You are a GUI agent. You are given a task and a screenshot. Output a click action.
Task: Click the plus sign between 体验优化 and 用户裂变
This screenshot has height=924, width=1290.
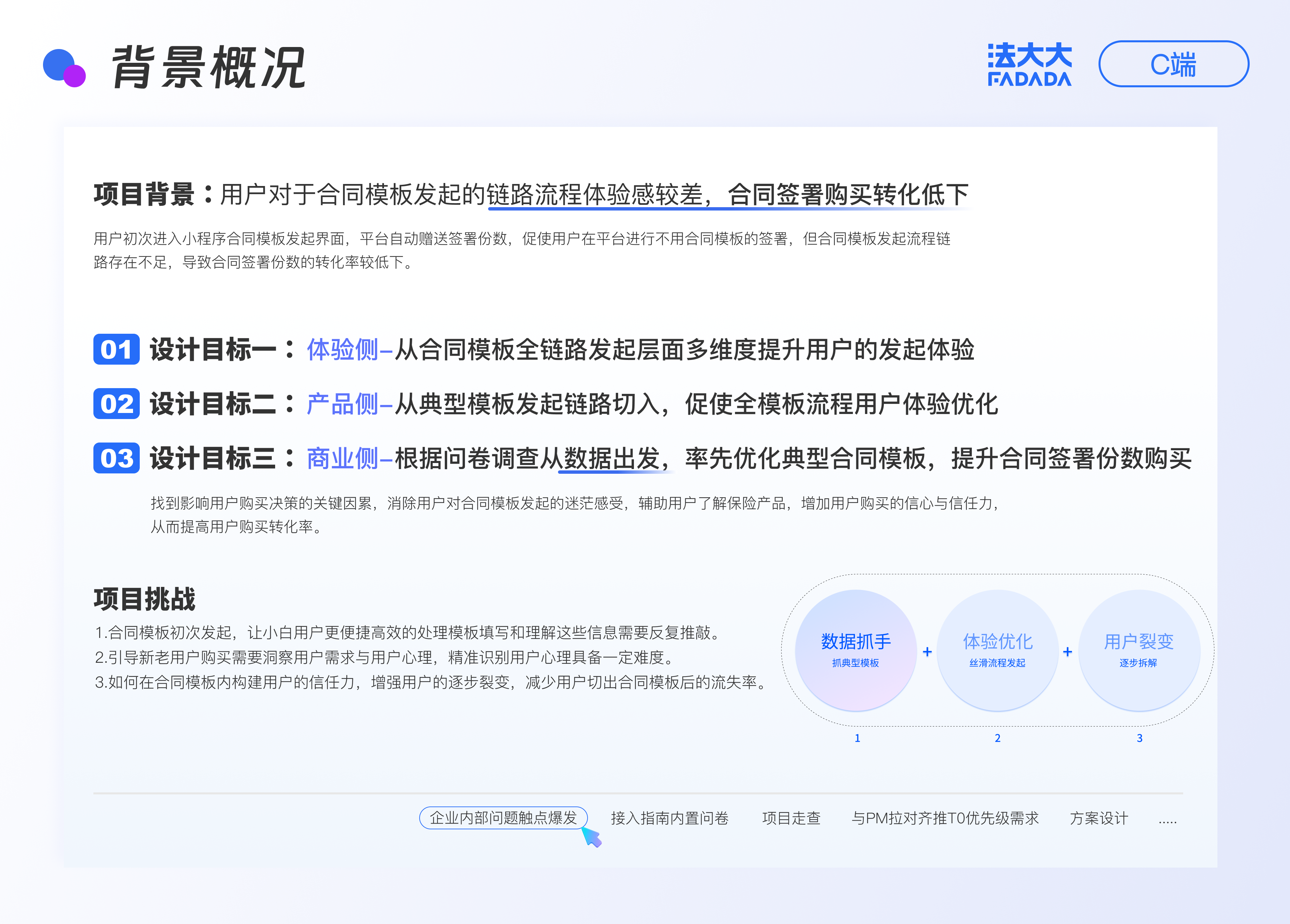(1068, 652)
